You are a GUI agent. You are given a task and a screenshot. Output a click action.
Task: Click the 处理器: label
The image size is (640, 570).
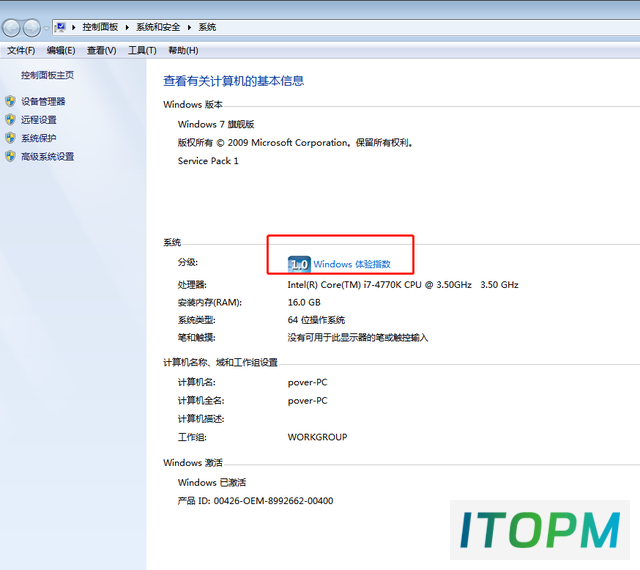click(192, 285)
